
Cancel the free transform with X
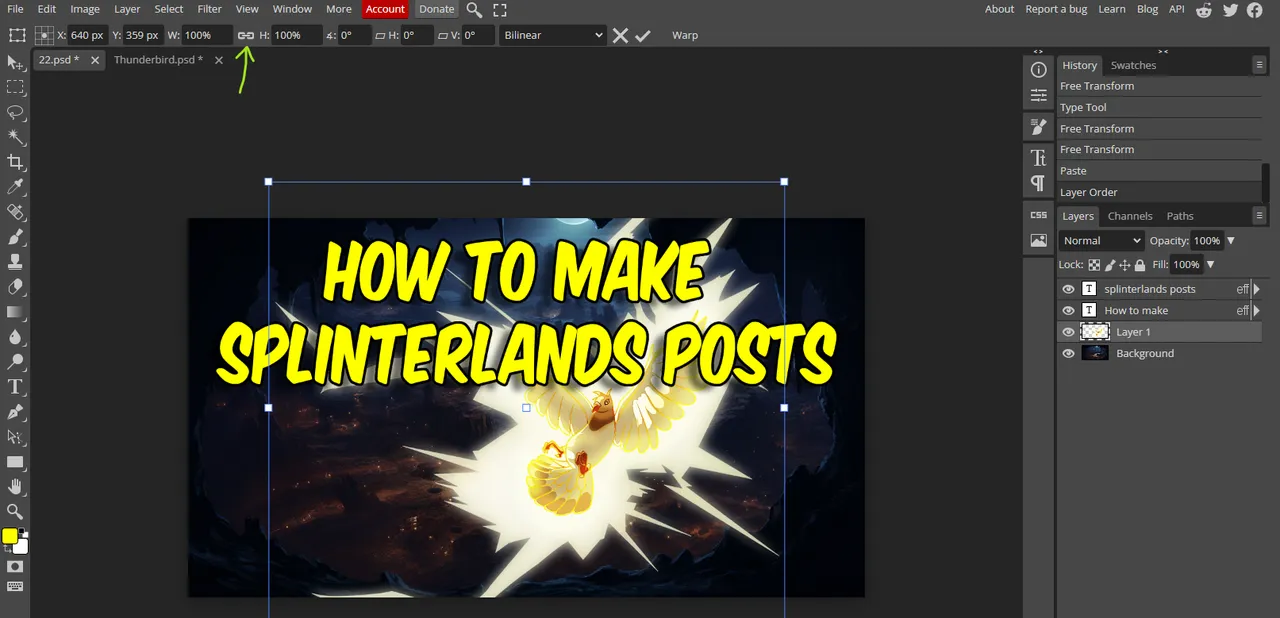click(x=620, y=35)
